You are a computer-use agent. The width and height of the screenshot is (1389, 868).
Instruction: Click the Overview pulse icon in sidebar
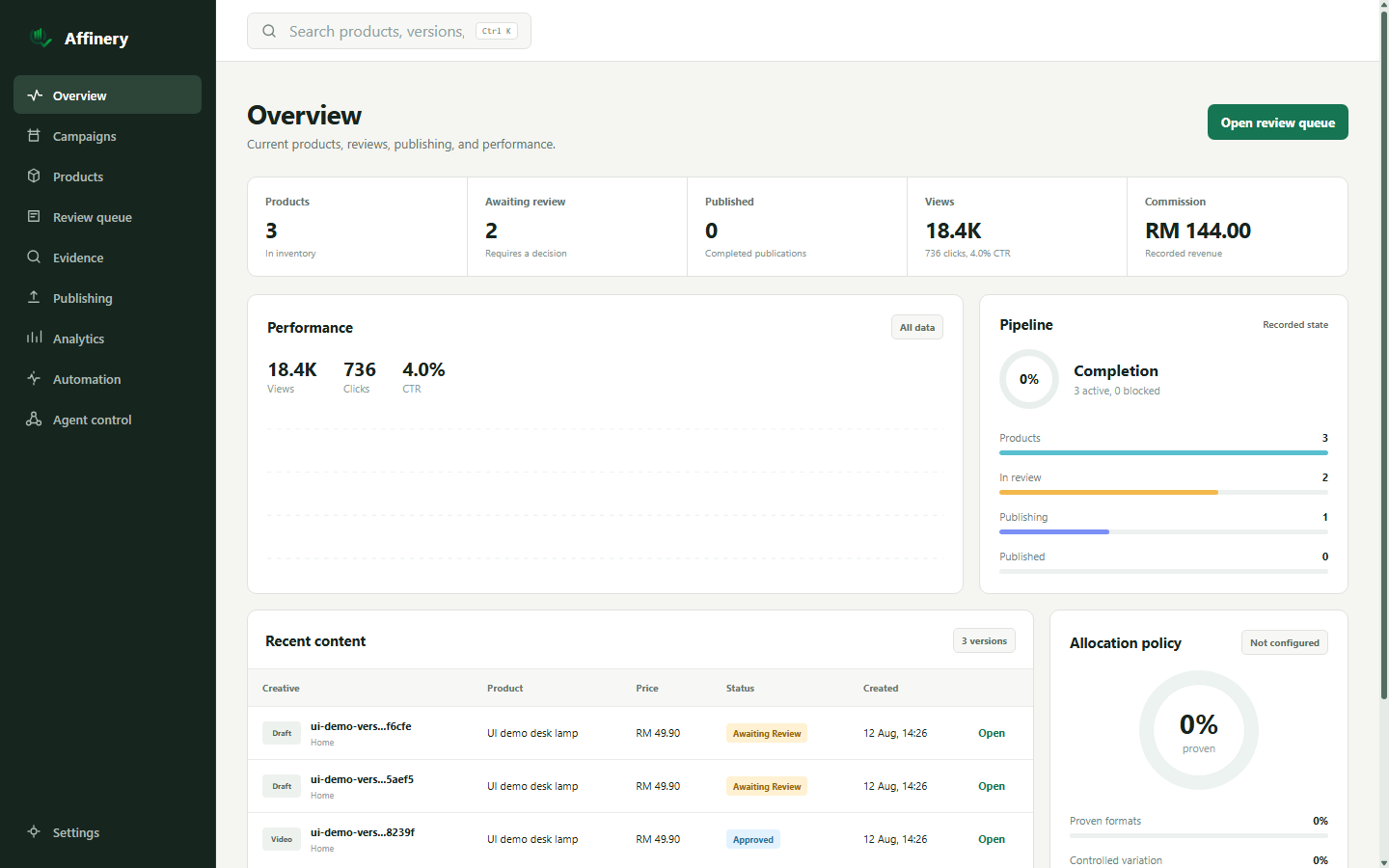35,95
